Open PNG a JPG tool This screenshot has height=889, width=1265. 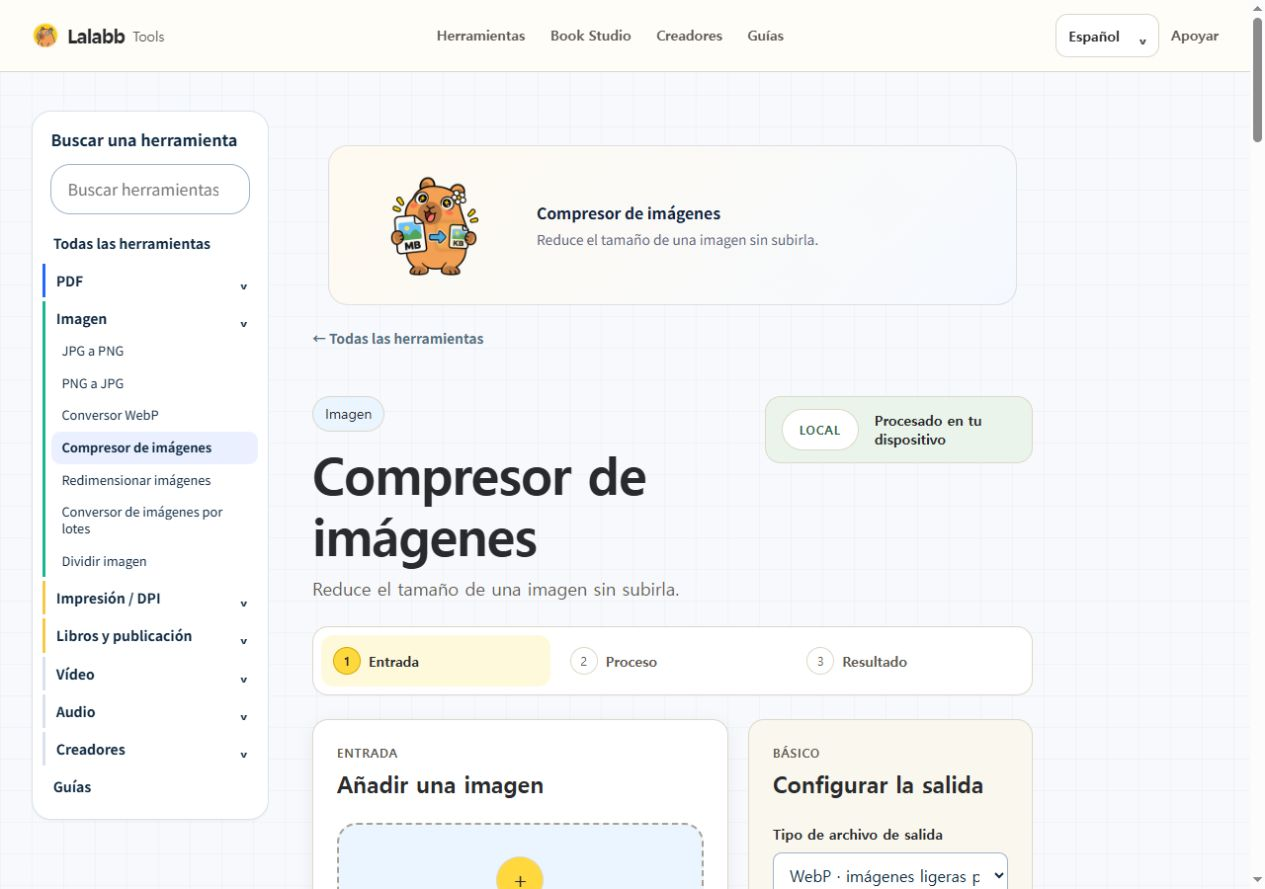point(93,383)
